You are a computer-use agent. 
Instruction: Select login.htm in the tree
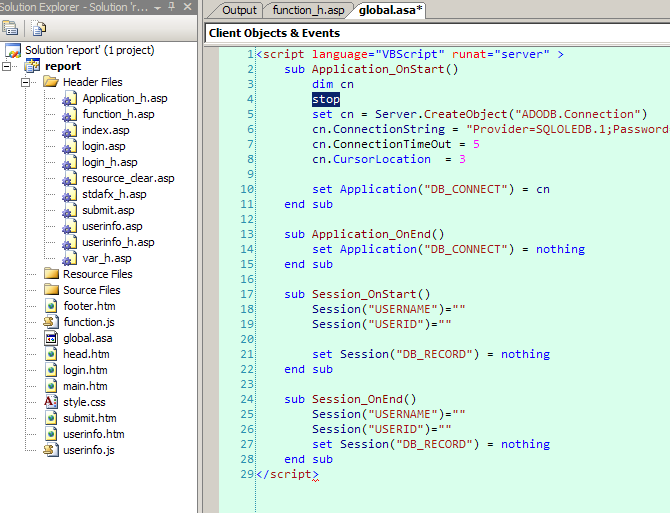[x=85, y=370]
